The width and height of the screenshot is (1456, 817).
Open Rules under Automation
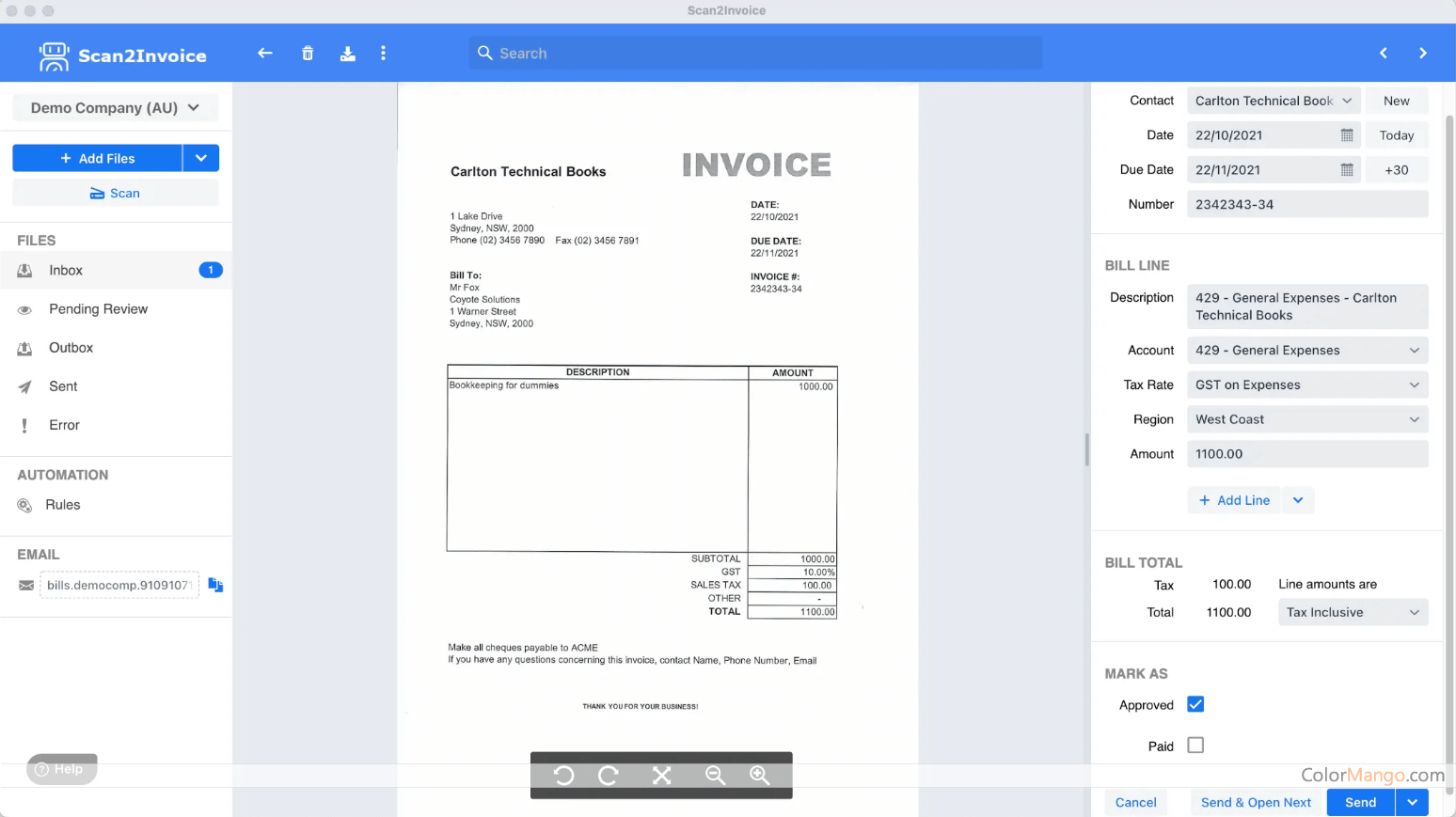tap(63, 505)
